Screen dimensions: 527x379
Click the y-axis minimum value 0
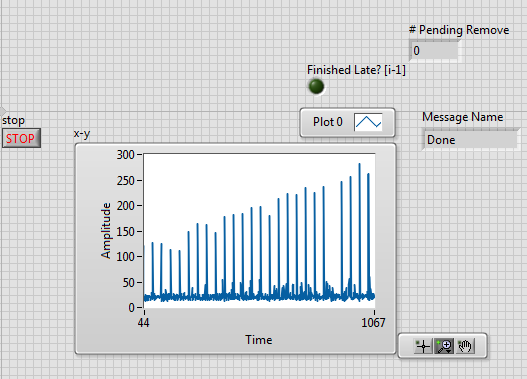click(131, 308)
